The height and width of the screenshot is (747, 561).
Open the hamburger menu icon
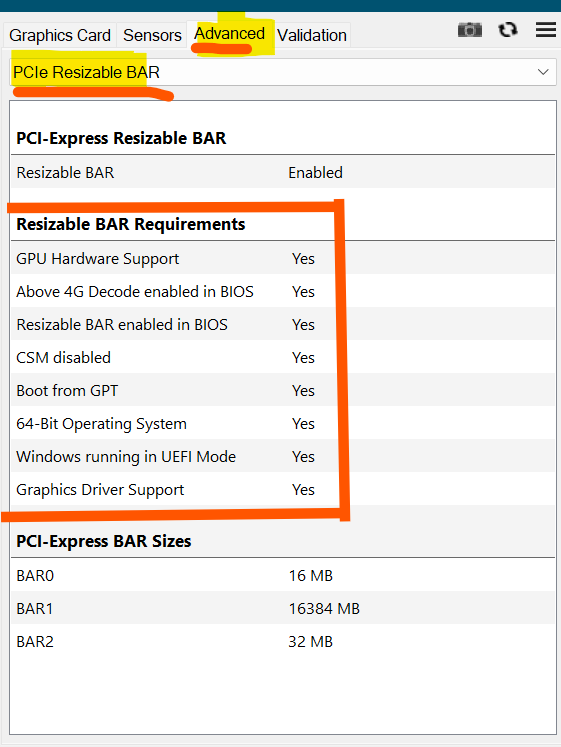pyautogui.click(x=546, y=30)
